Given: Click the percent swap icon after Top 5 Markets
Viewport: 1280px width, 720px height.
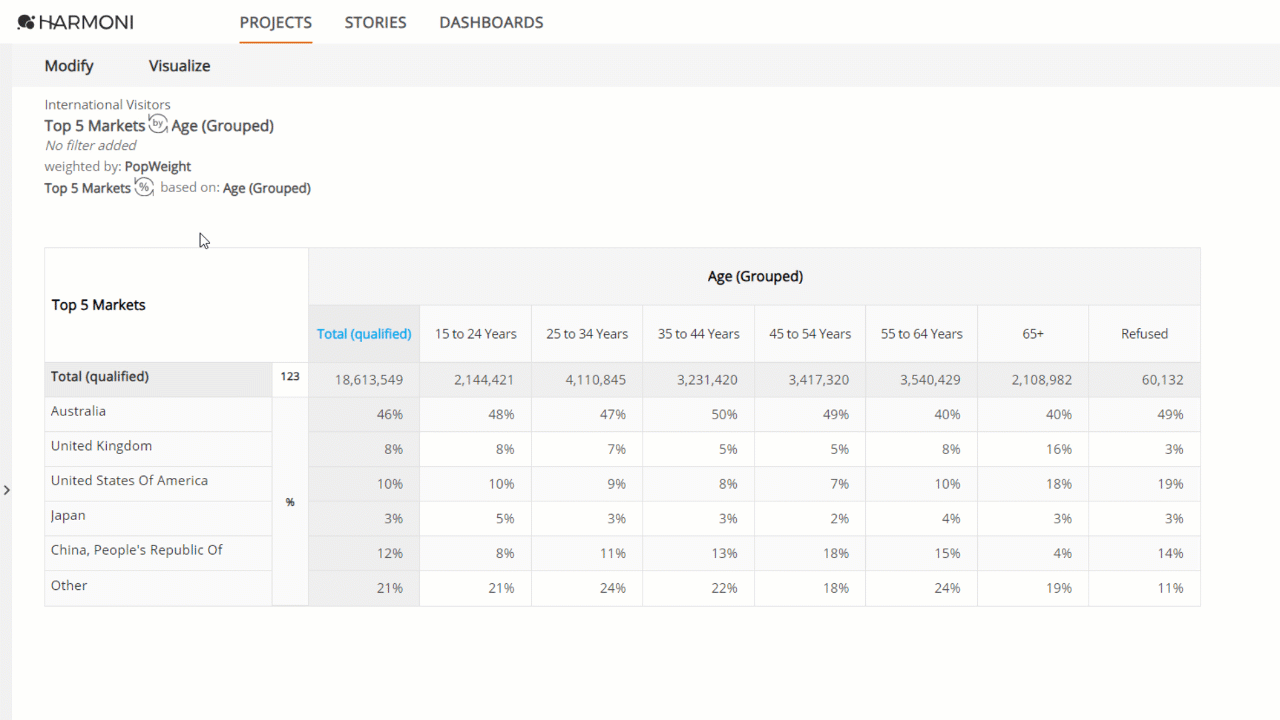Looking at the screenshot, I should pyautogui.click(x=144, y=187).
